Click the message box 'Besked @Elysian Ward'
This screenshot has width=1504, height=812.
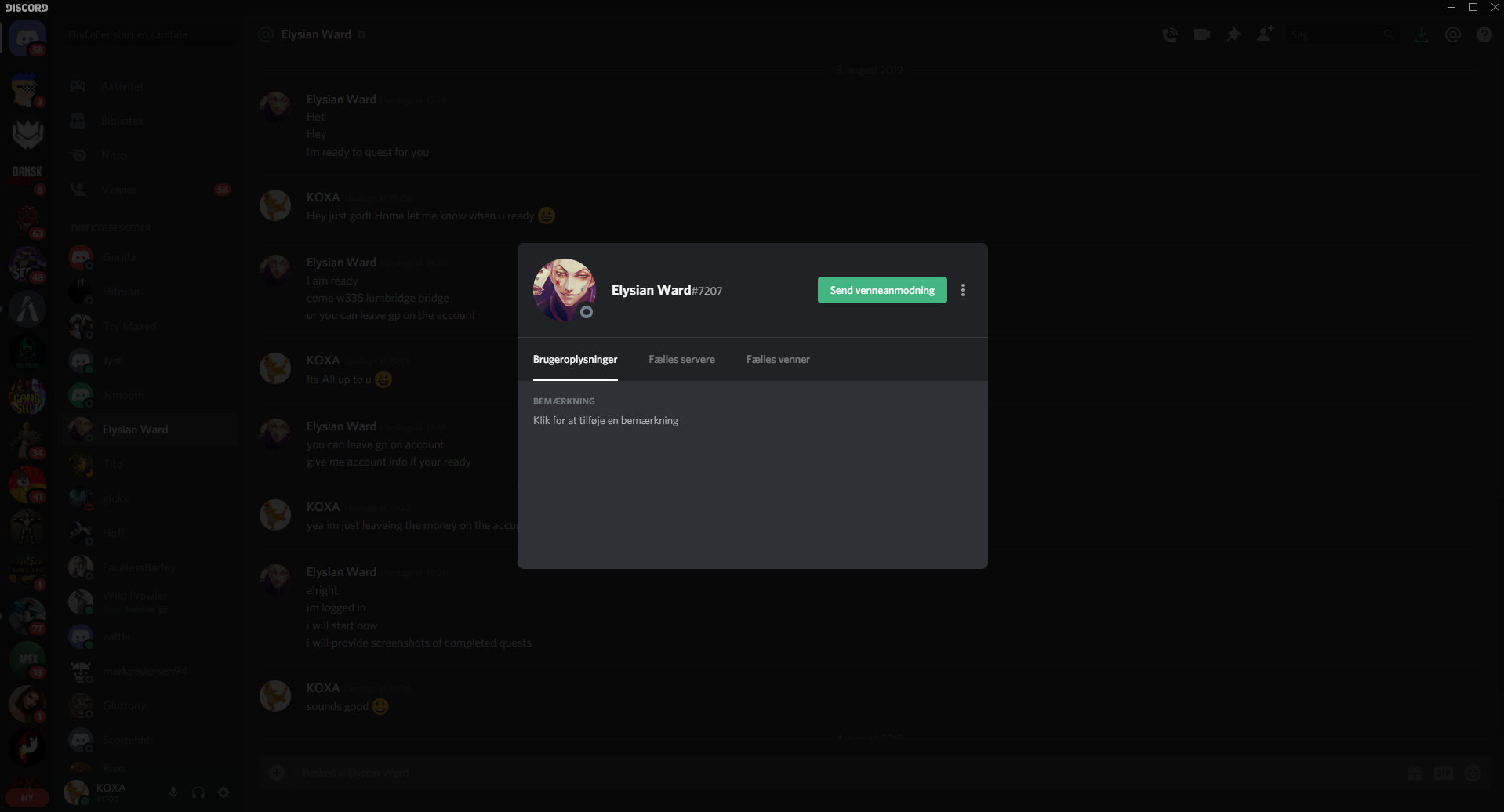pos(847,773)
